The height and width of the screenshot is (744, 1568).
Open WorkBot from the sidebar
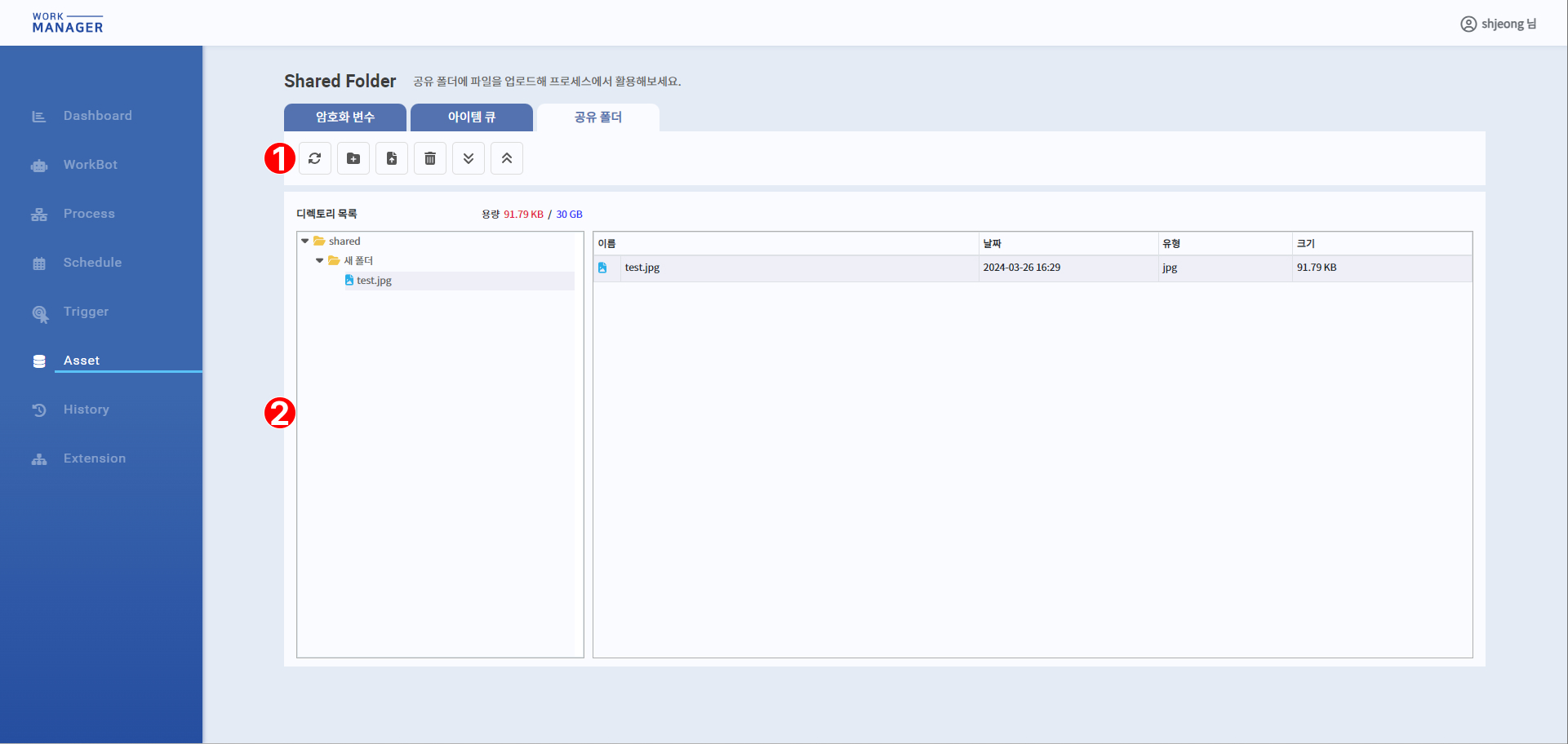(91, 165)
